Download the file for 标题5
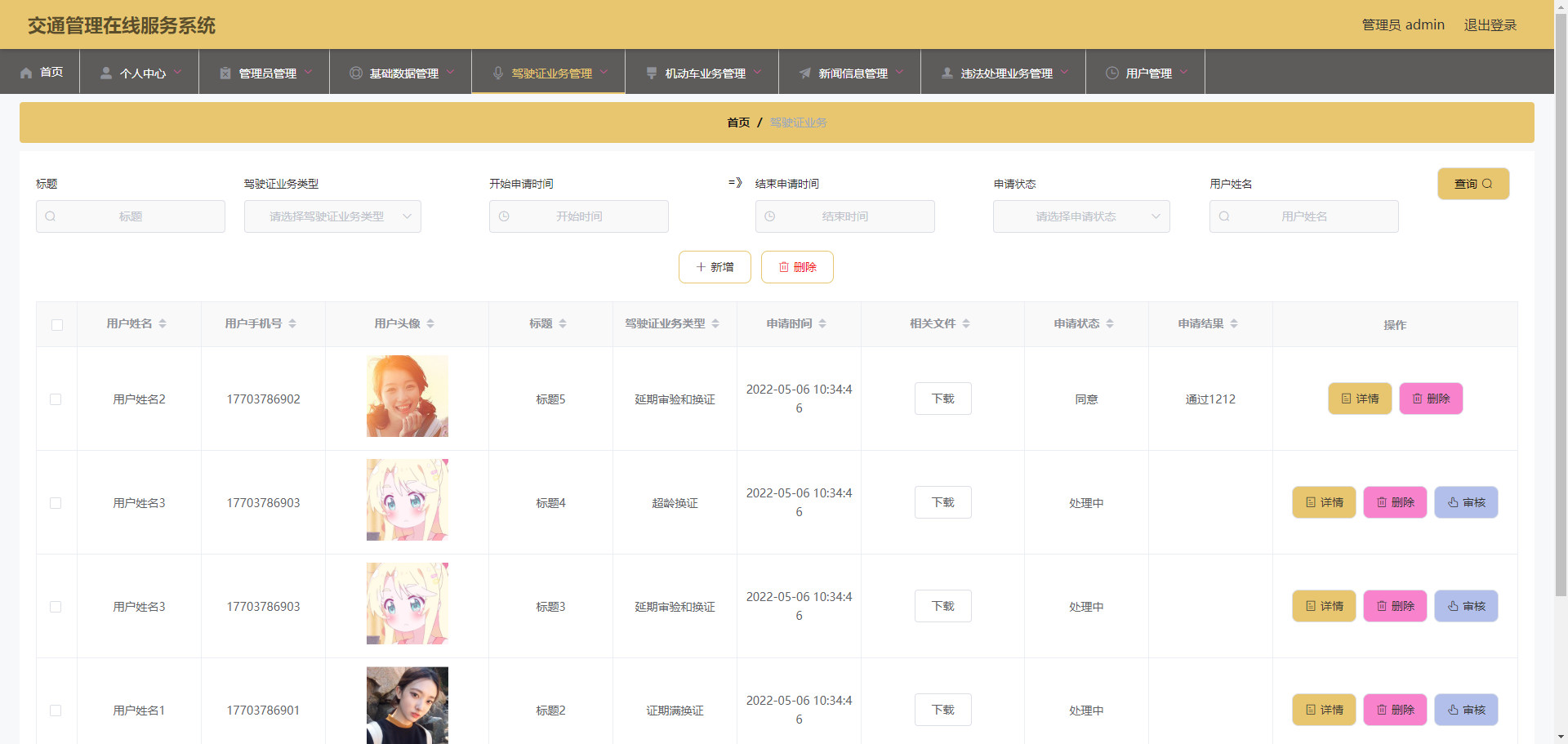1568x744 pixels. pyautogui.click(x=942, y=399)
